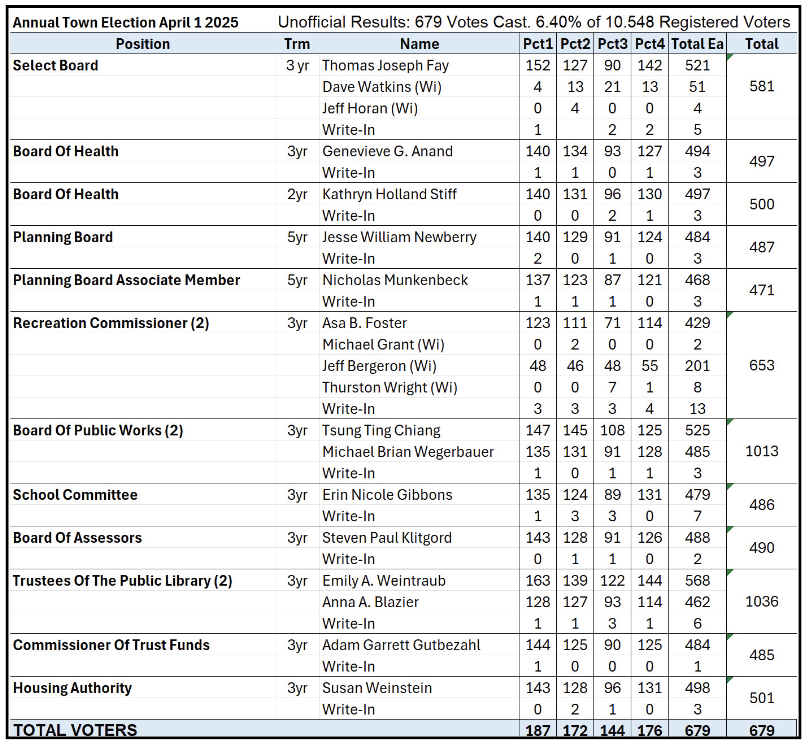Select the "Erin Nicole Gibbons" name cell
The image size is (810, 746).
tap(387, 495)
